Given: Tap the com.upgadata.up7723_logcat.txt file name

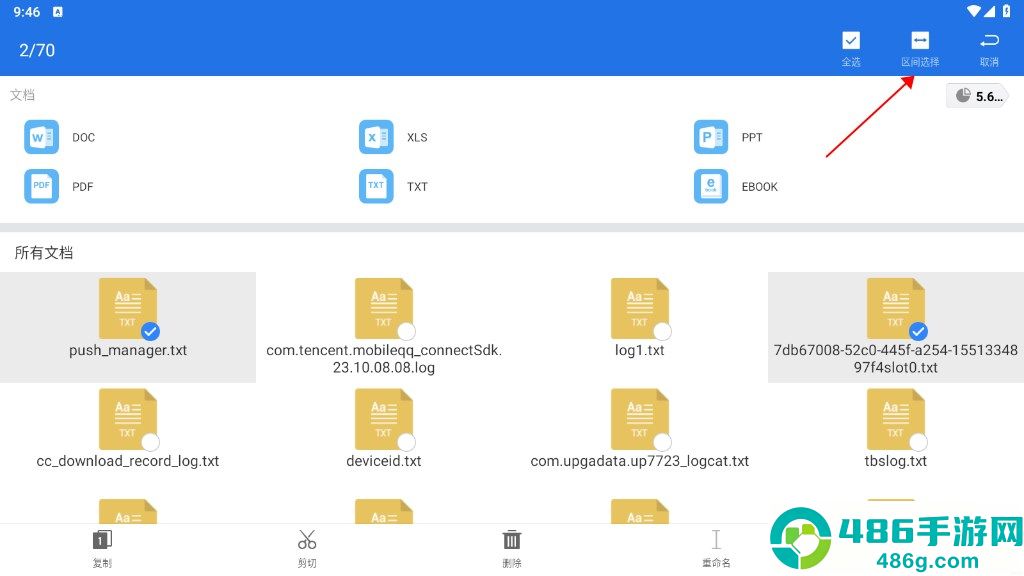Looking at the screenshot, I should (640, 461).
